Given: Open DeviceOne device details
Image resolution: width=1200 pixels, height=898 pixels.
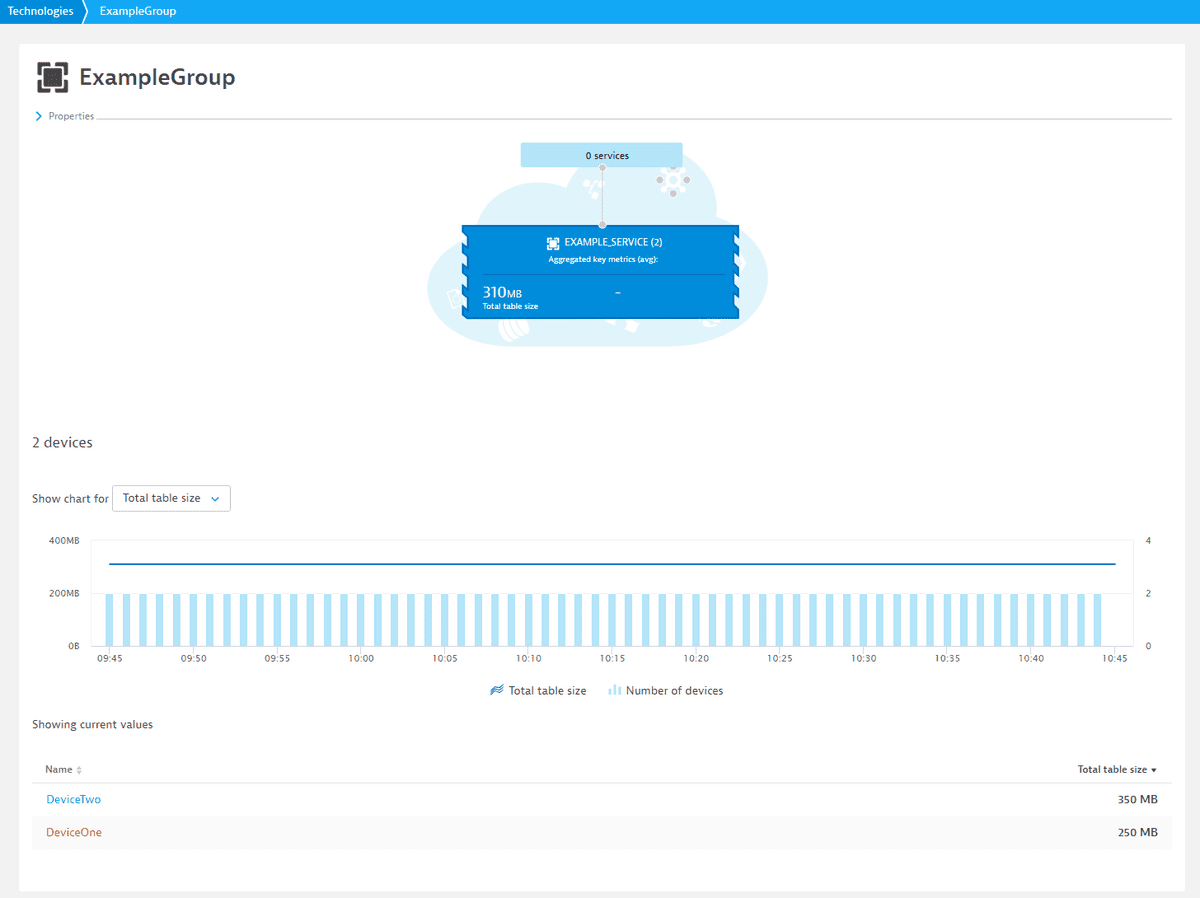Looking at the screenshot, I should coord(73,832).
